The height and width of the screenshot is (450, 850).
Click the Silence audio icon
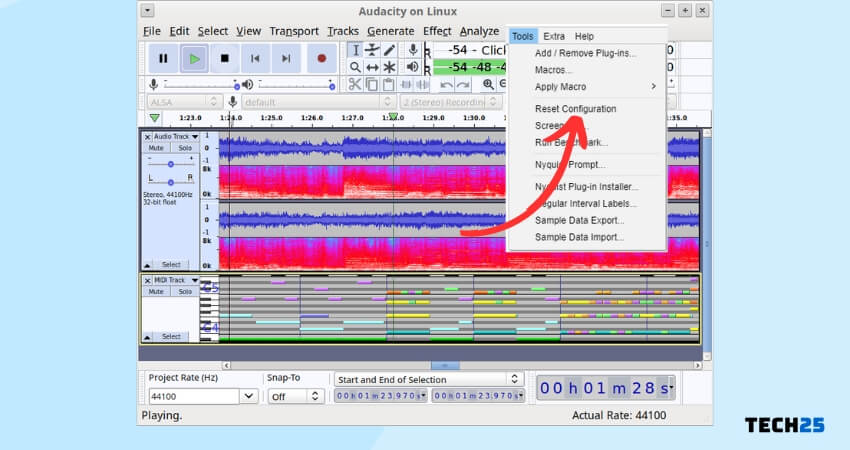pyautogui.click(x=422, y=84)
